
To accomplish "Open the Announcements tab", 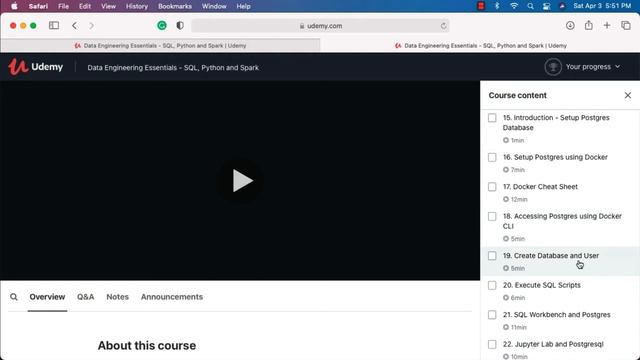I will pyautogui.click(x=172, y=297).
